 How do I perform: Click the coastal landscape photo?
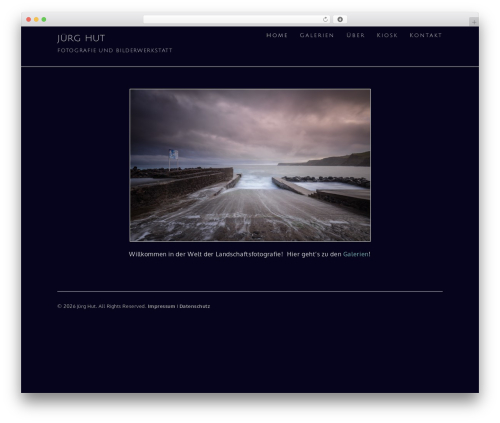pos(250,165)
